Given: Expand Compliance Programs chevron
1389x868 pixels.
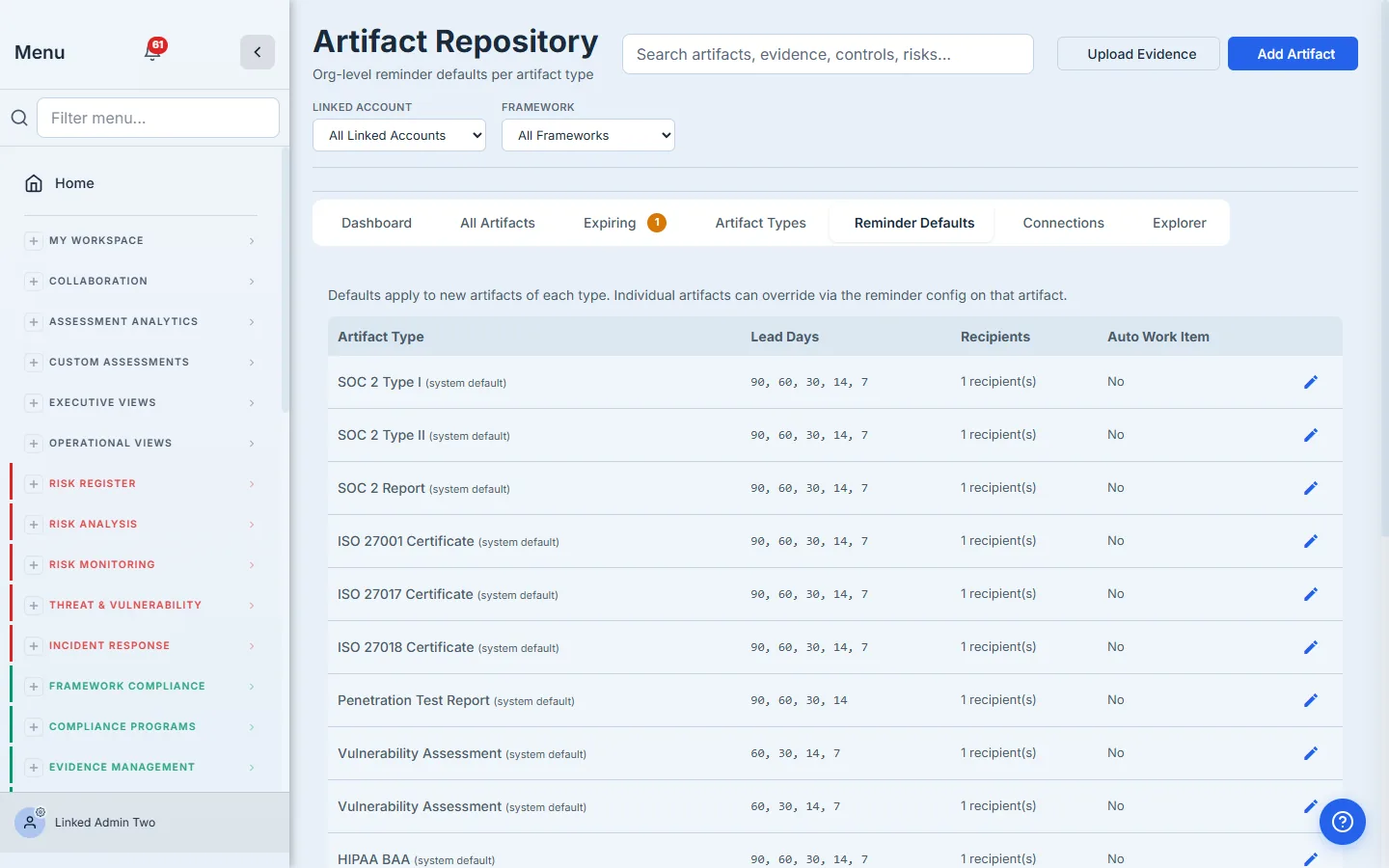Looking at the screenshot, I should 252,727.
